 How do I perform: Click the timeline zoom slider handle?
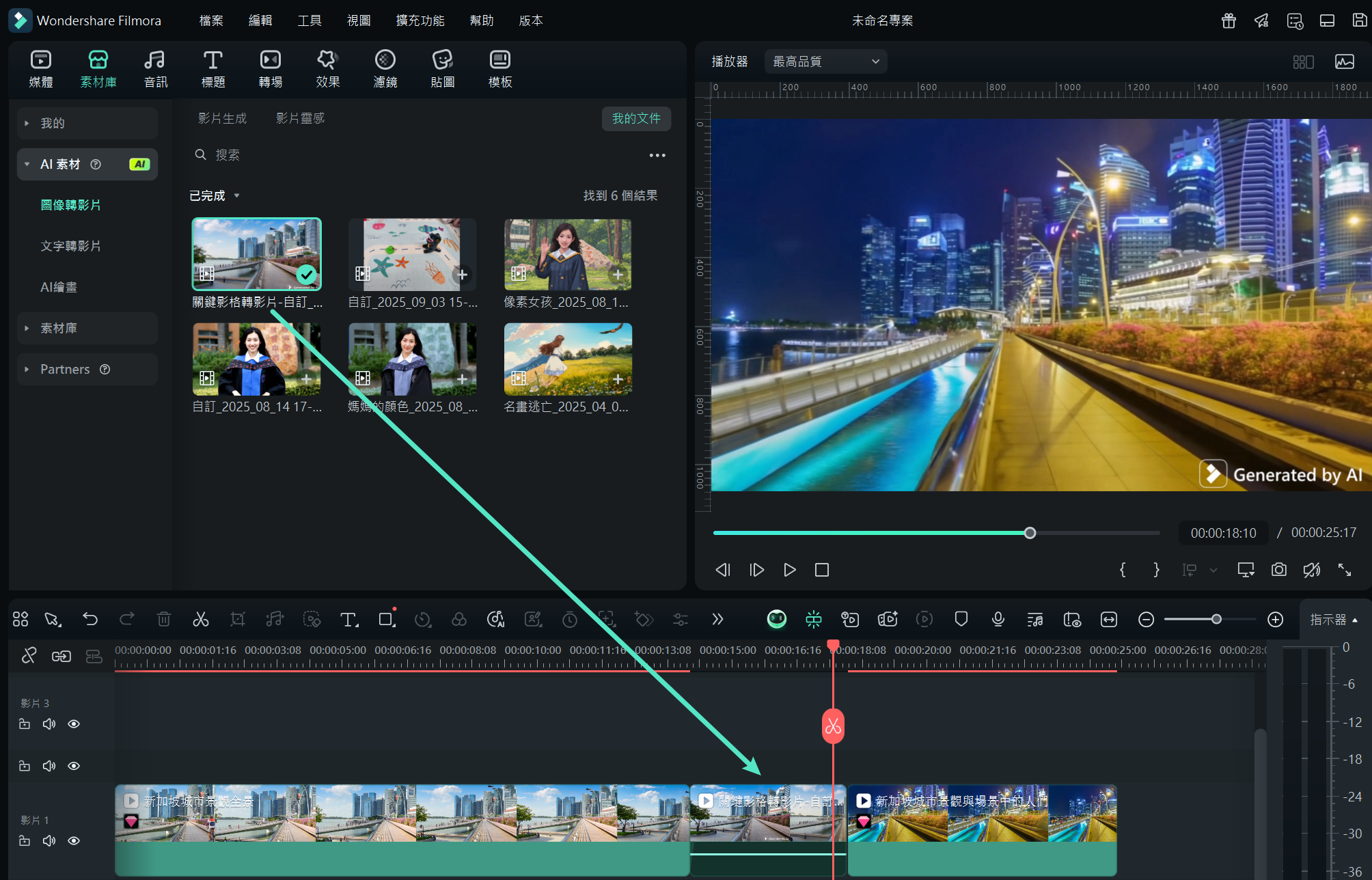click(x=1216, y=619)
